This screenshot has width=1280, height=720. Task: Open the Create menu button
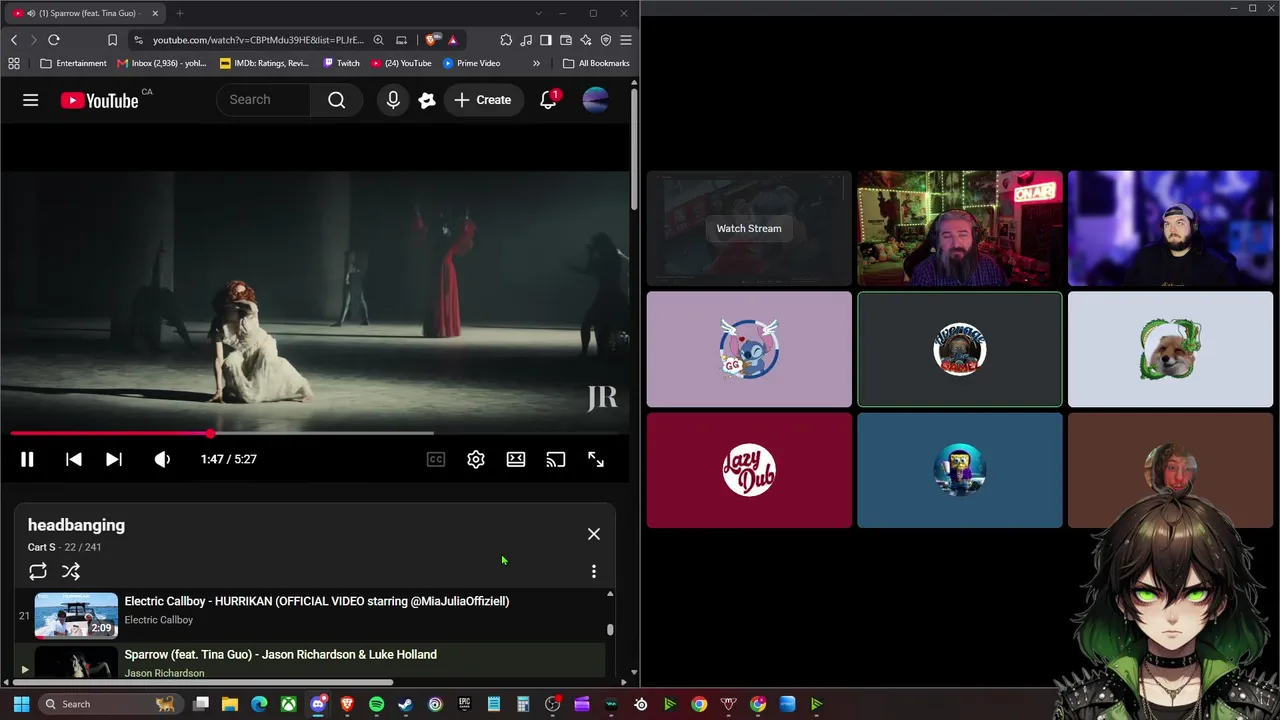click(x=483, y=100)
